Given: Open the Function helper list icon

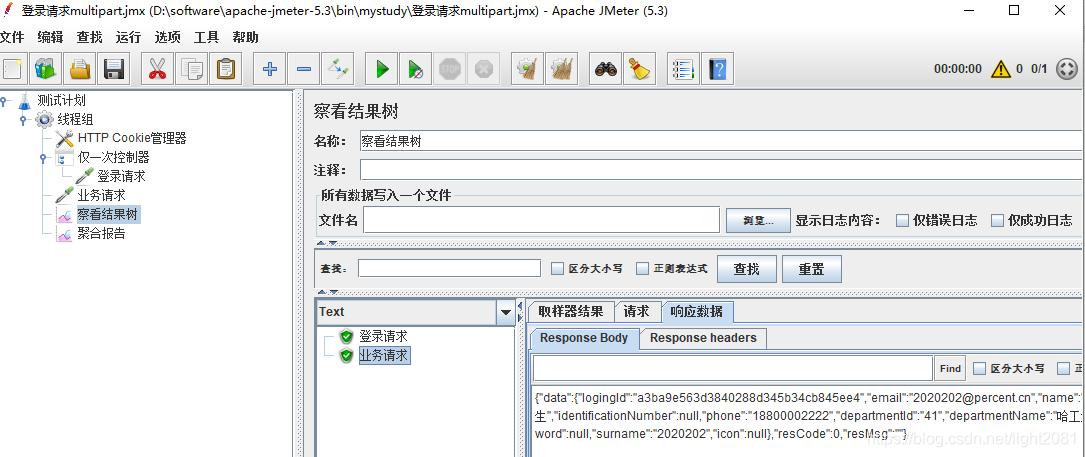Looking at the screenshot, I should [x=684, y=69].
